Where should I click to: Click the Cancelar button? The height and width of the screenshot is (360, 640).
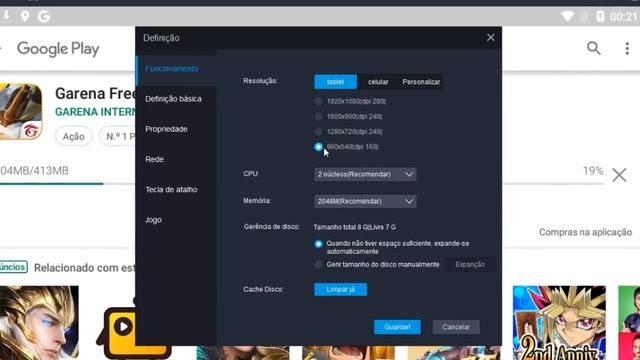coord(456,327)
